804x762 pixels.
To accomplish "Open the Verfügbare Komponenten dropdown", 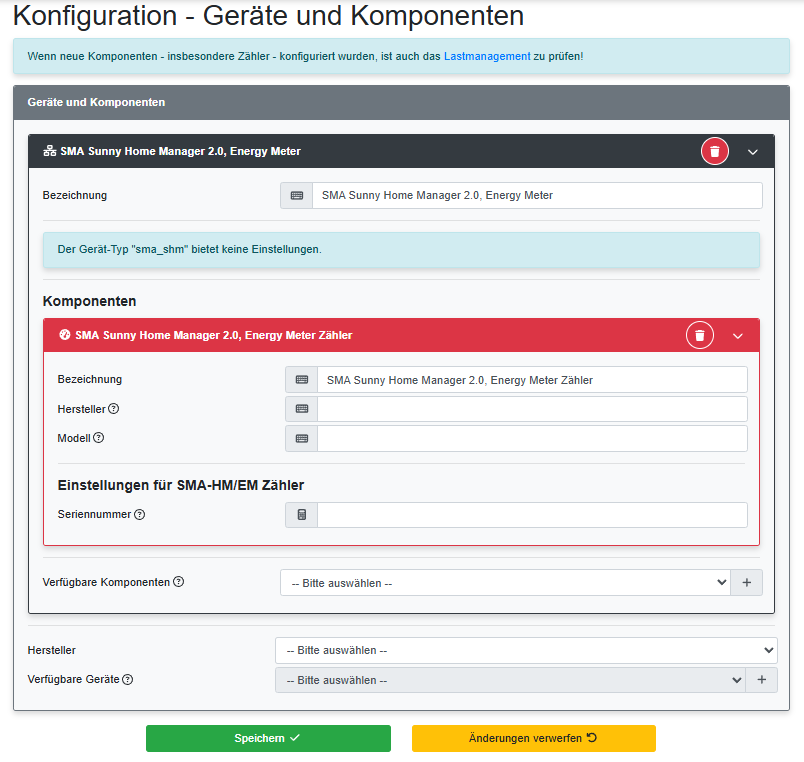I will pyautogui.click(x=506, y=583).
